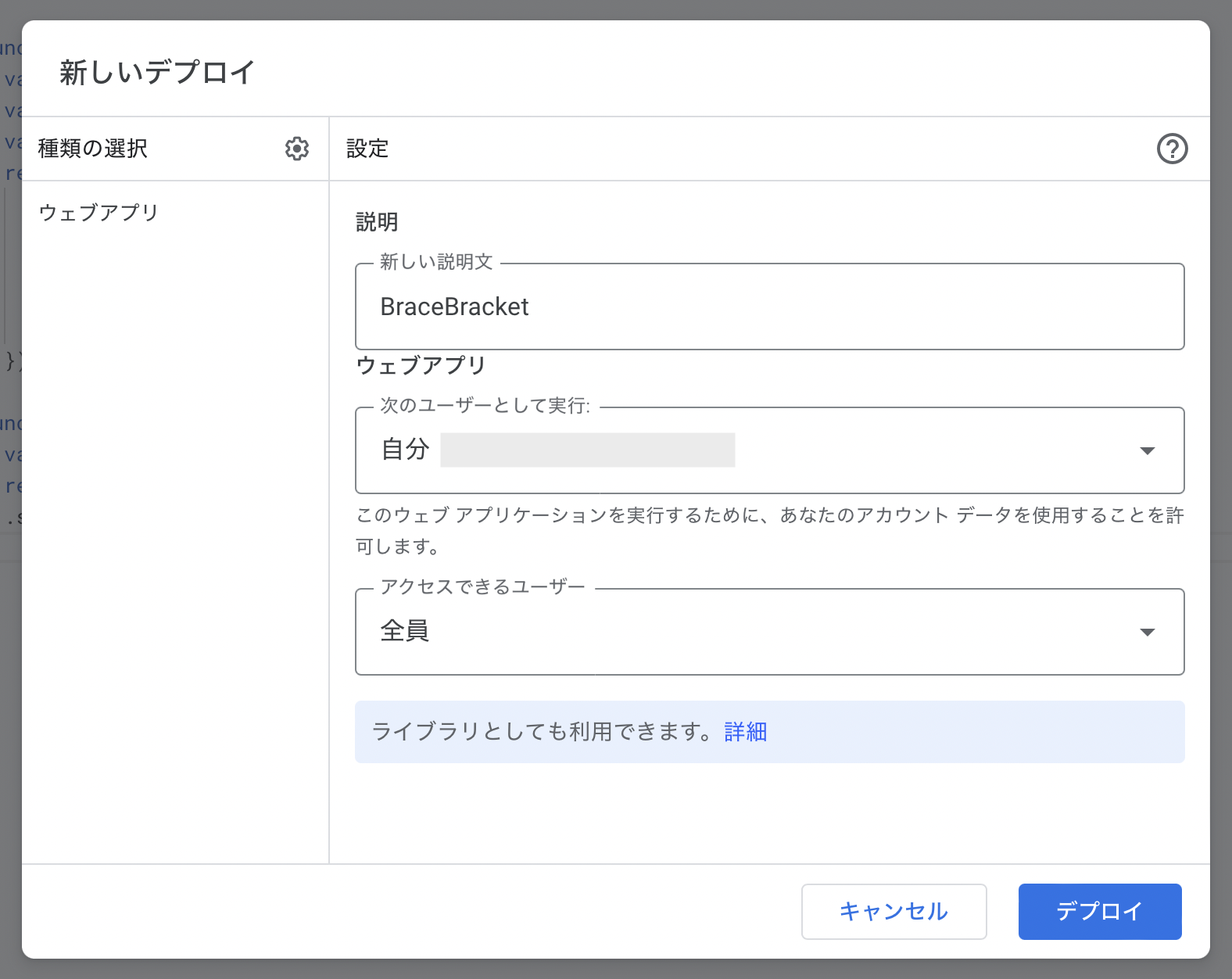Open the アクセスできるユーザー dropdown
Image resolution: width=1232 pixels, height=979 pixels.
(x=769, y=632)
